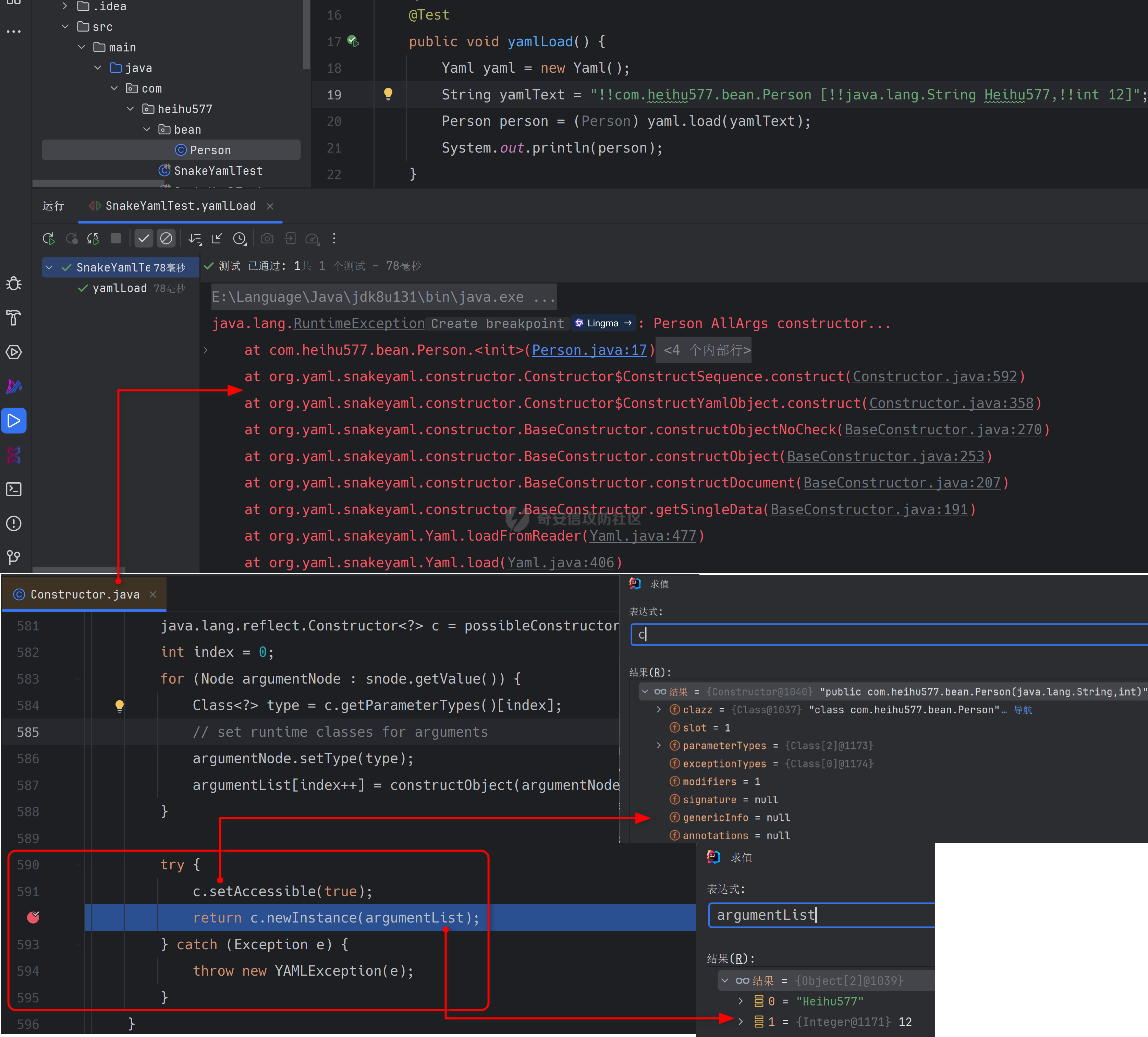Select SnakeYamlTest in project tree
The width and height of the screenshot is (1148, 1037).
tap(218, 170)
